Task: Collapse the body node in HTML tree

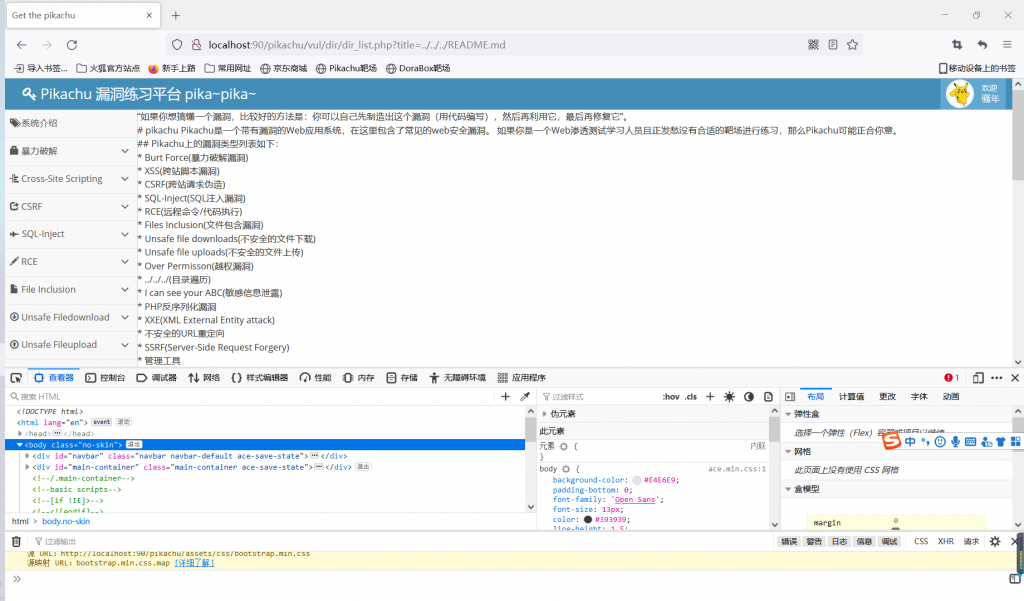Action: click(20, 444)
